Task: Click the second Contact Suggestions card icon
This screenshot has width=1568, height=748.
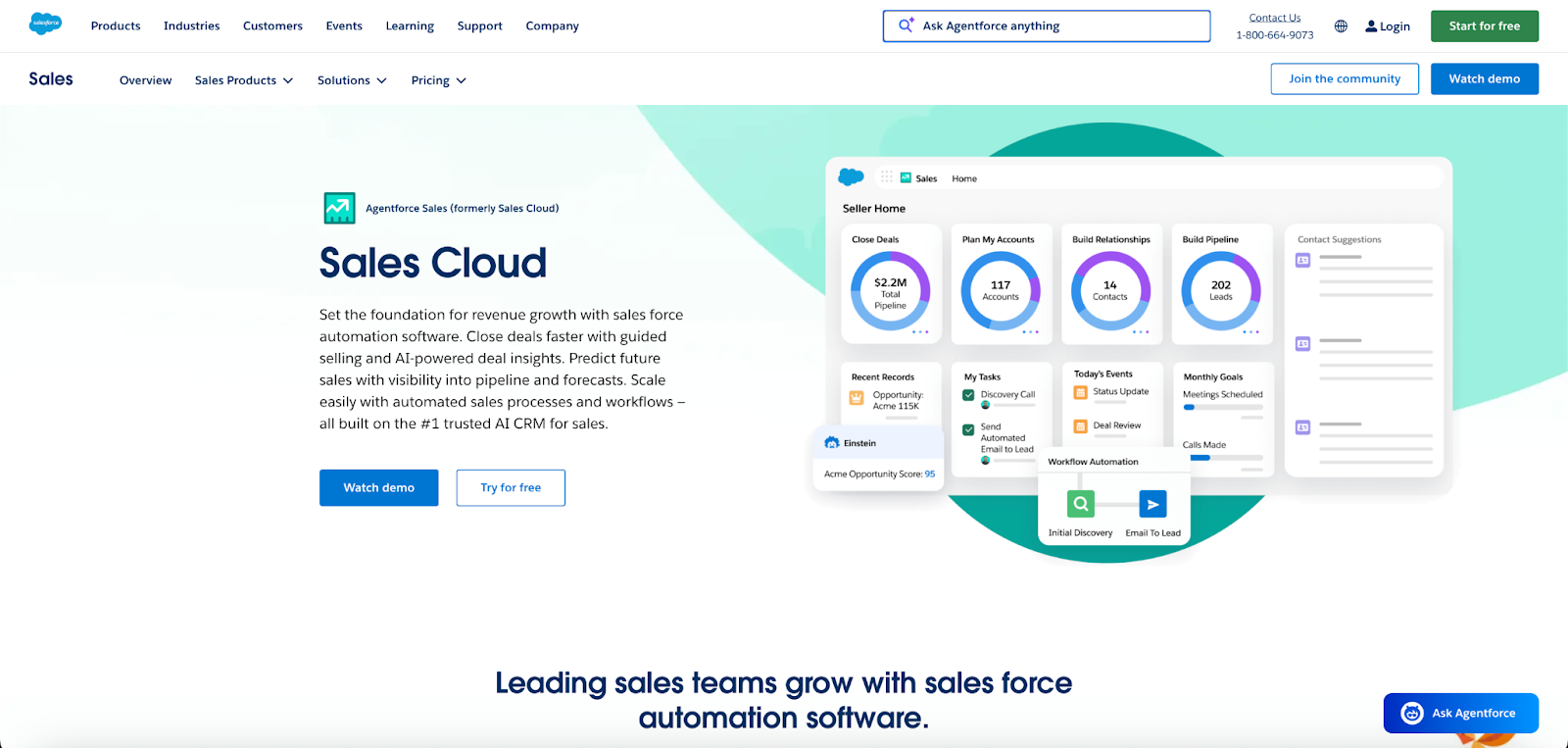Action: 1302,344
